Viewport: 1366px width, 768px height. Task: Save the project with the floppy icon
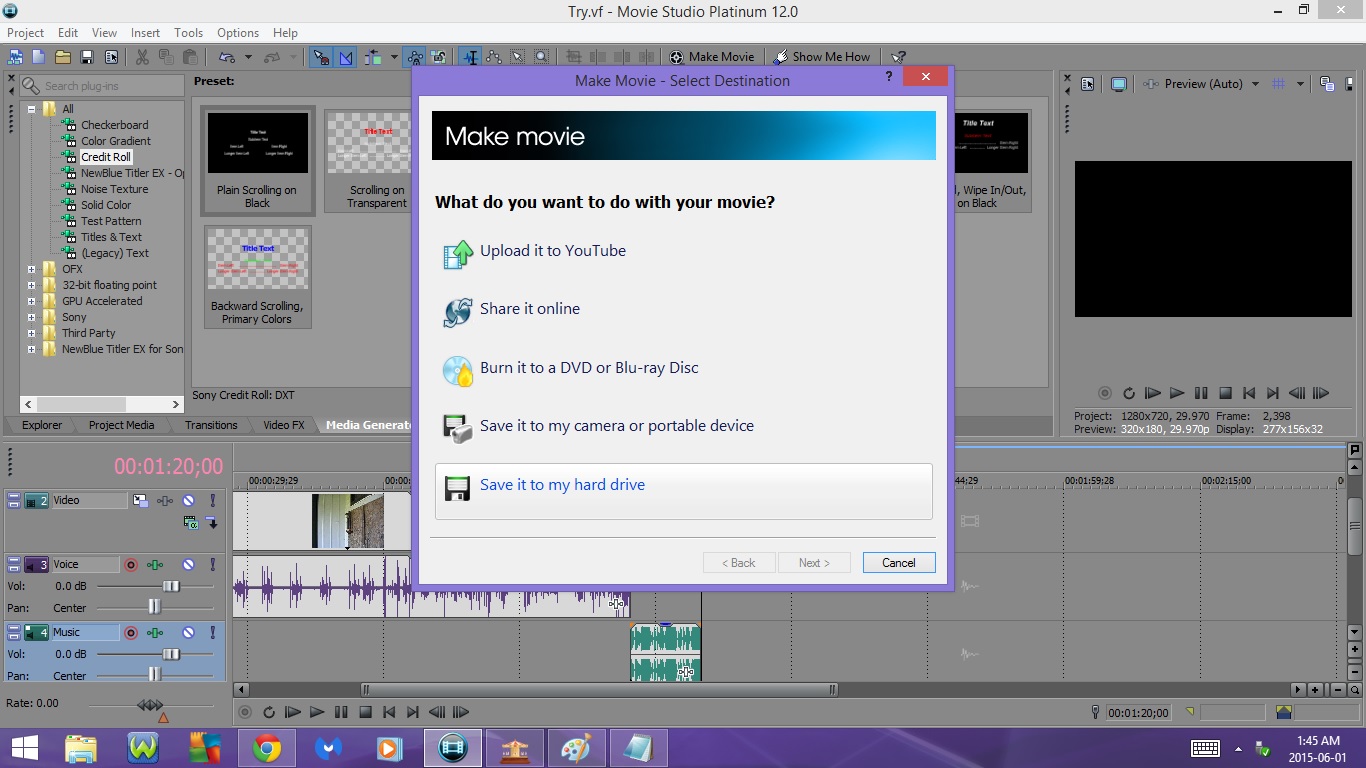point(87,57)
